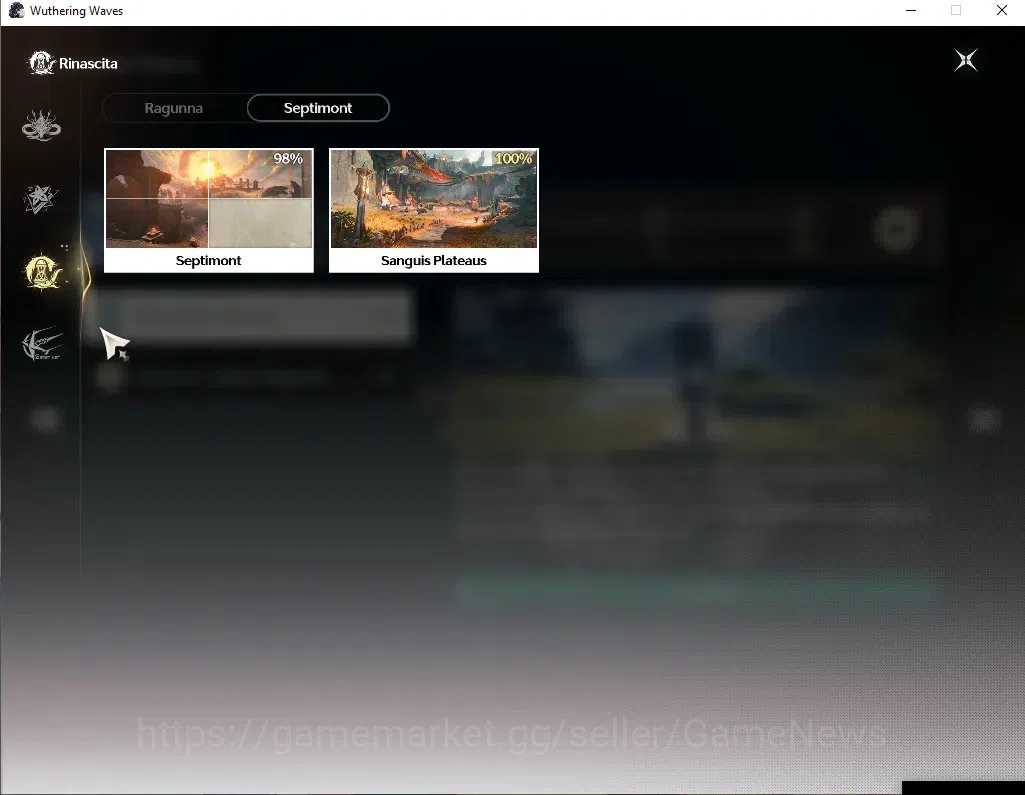Click the 100% progress on Sanguis Plateaus
This screenshot has height=795, width=1025.
(x=513, y=158)
